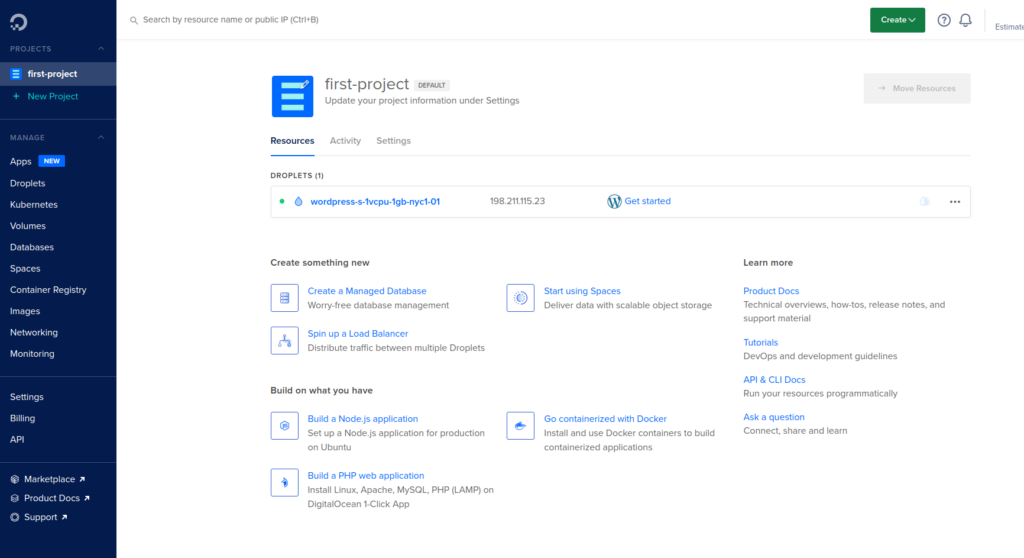Select first-project in the sidebar
This screenshot has width=1024, height=558.
[58, 74]
